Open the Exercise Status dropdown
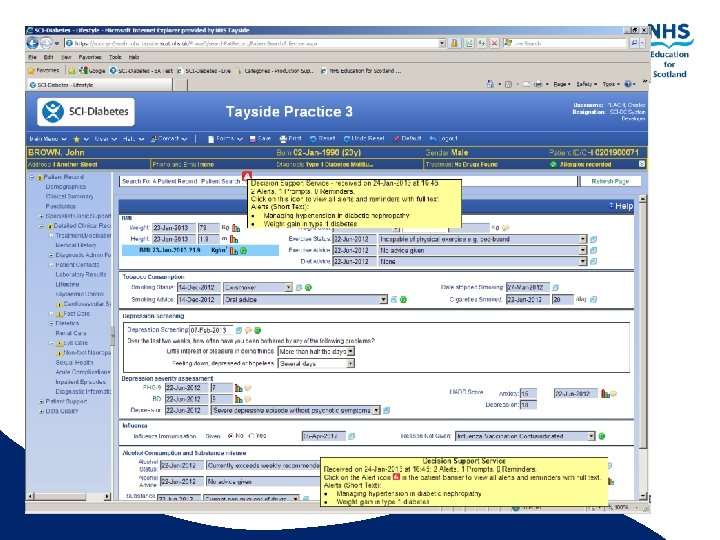720x540 pixels. [x=583, y=239]
